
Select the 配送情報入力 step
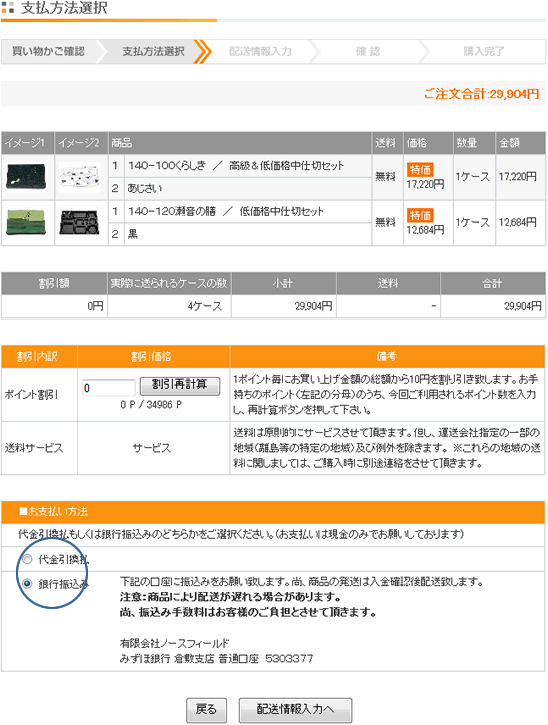260,51
